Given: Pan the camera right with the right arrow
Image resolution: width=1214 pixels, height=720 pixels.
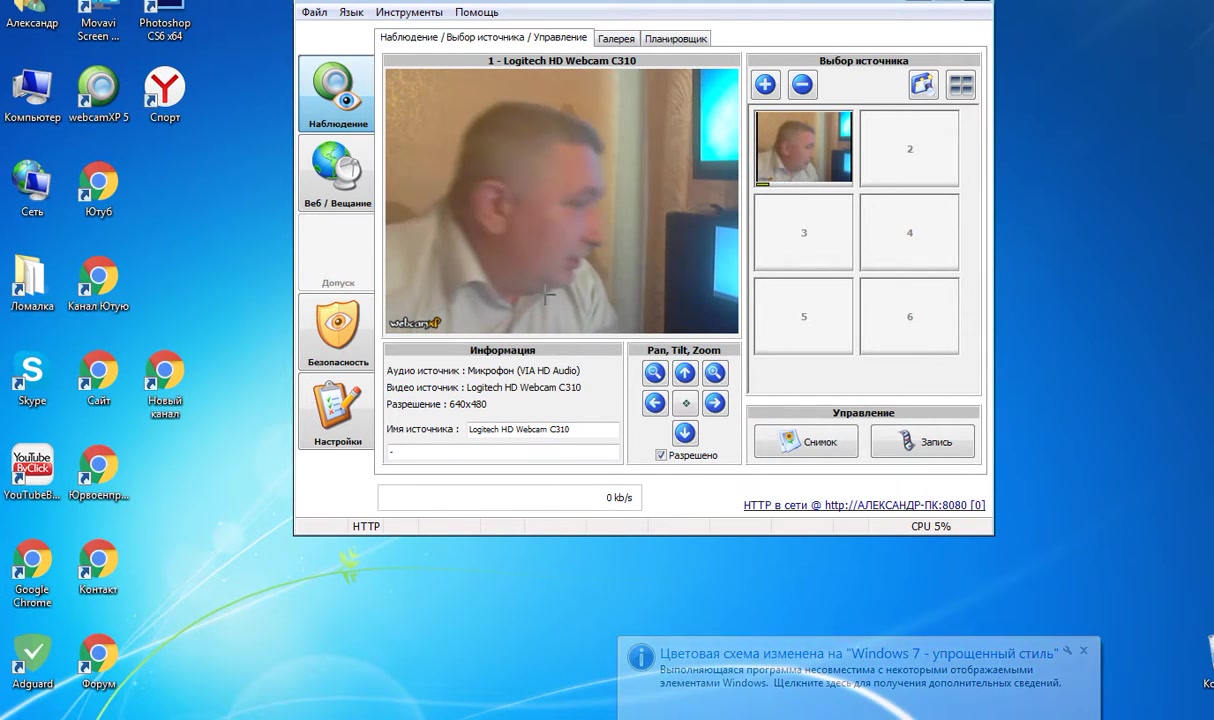Looking at the screenshot, I should (x=715, y=403).
